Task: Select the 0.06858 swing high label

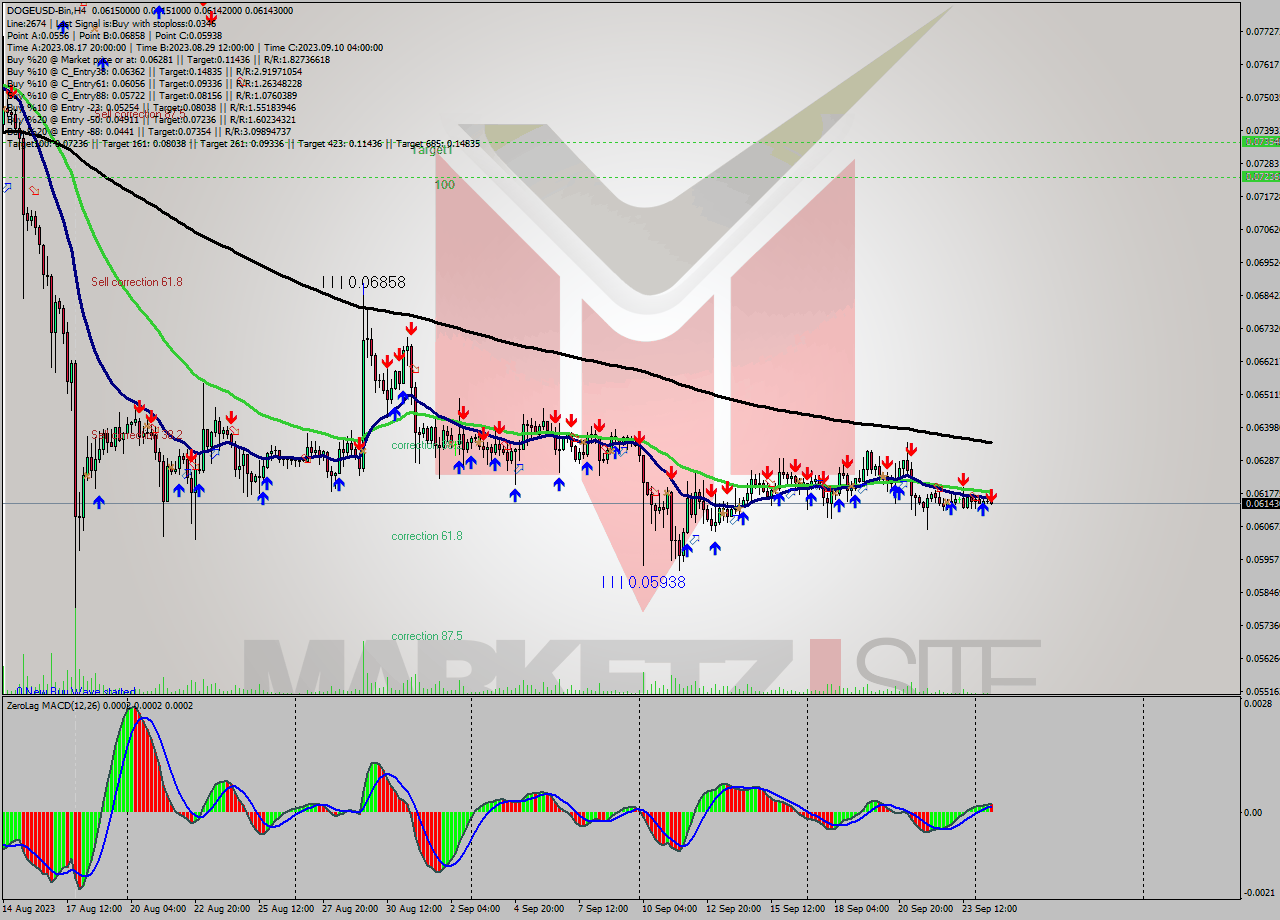Action: click(x=364, y=282)
